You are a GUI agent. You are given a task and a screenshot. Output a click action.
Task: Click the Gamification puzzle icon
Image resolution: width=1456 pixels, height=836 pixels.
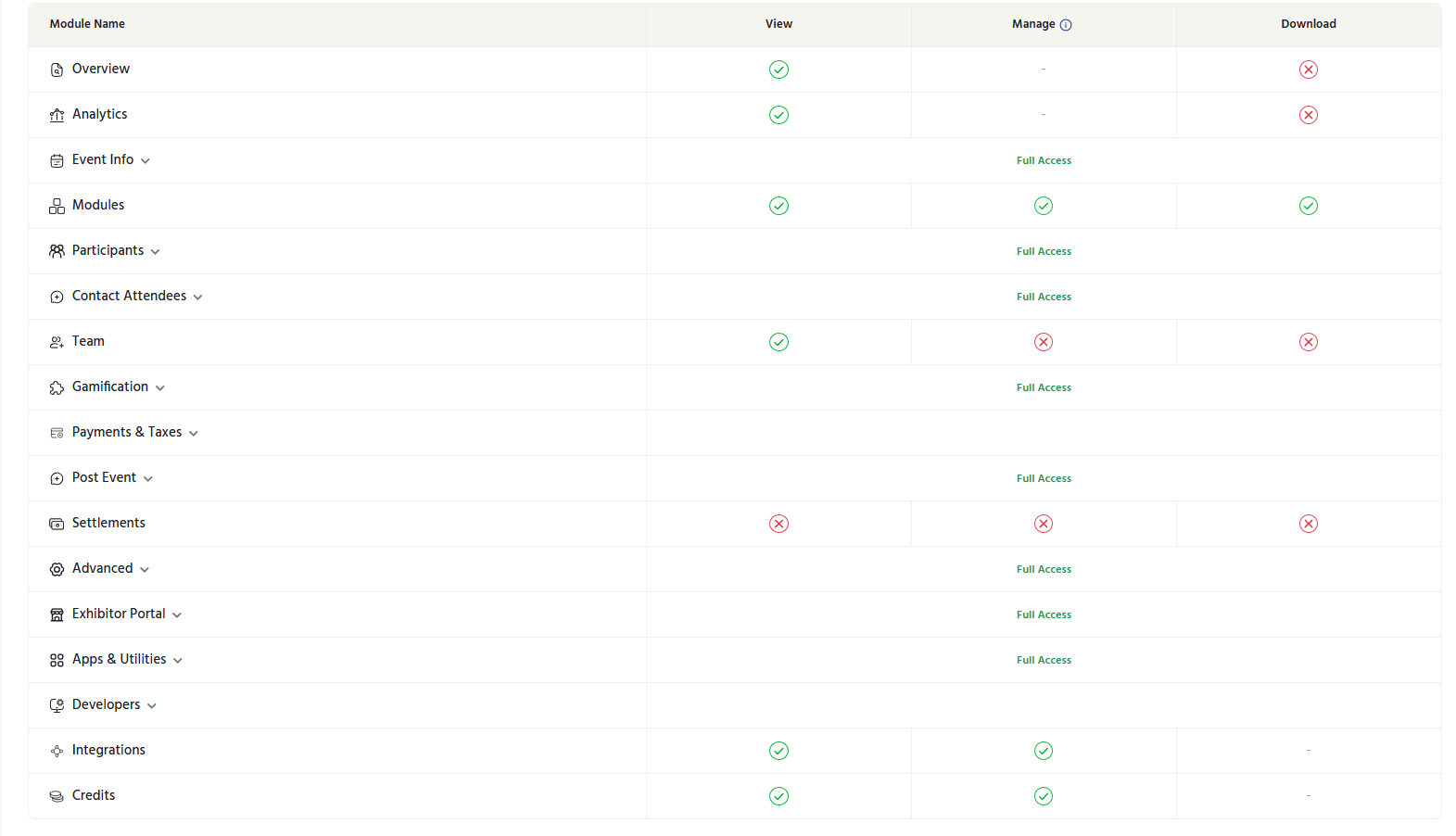tap(57, 387)
